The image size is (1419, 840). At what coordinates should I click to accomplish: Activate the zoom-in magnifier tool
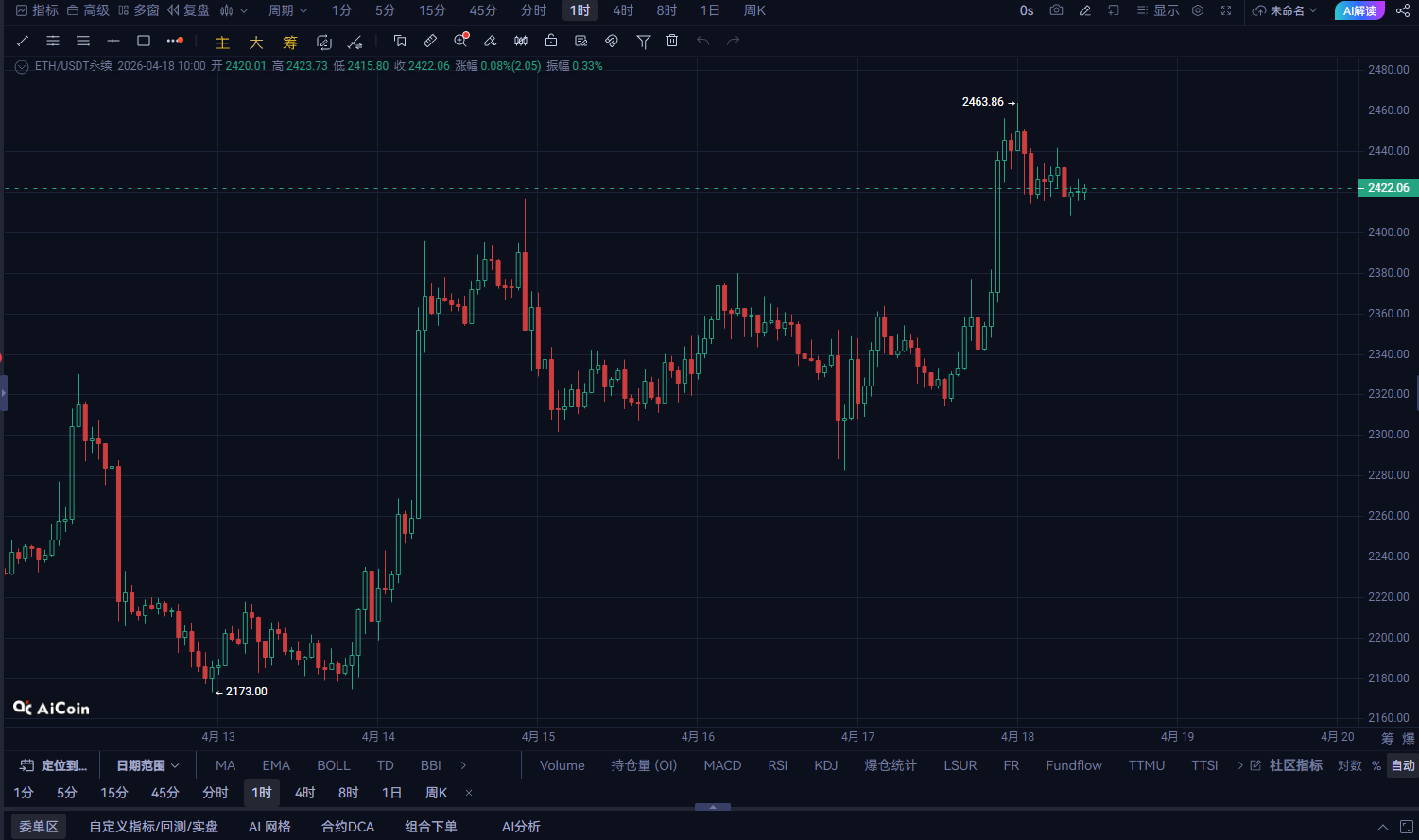pyautogui.click(x=461, y=41)
